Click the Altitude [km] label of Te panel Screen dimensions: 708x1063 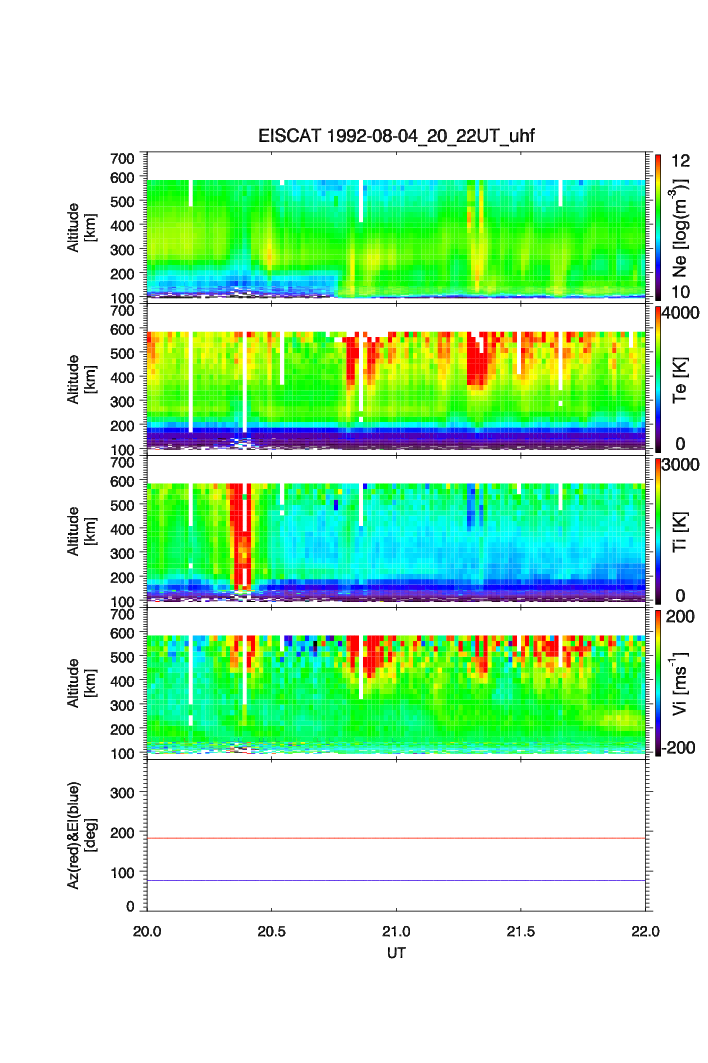point(81,380)
